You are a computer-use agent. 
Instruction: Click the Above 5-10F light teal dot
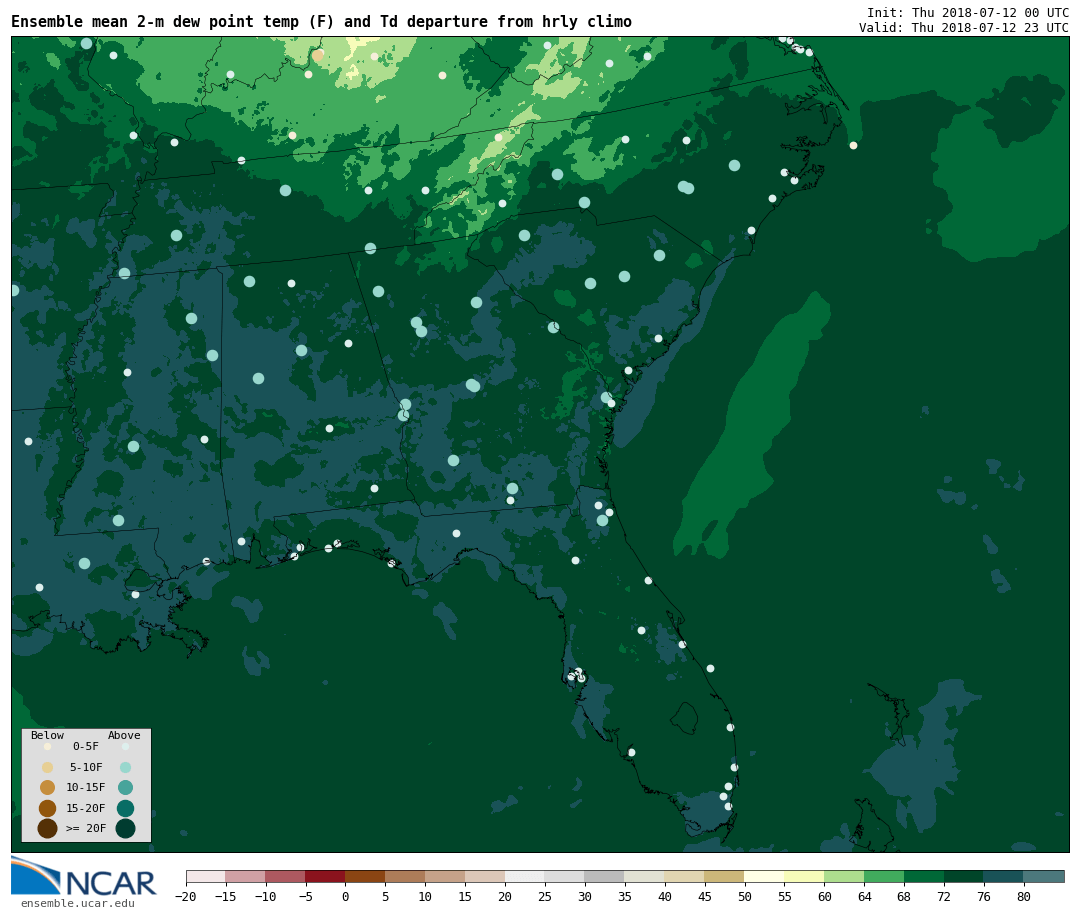[125, 768]
